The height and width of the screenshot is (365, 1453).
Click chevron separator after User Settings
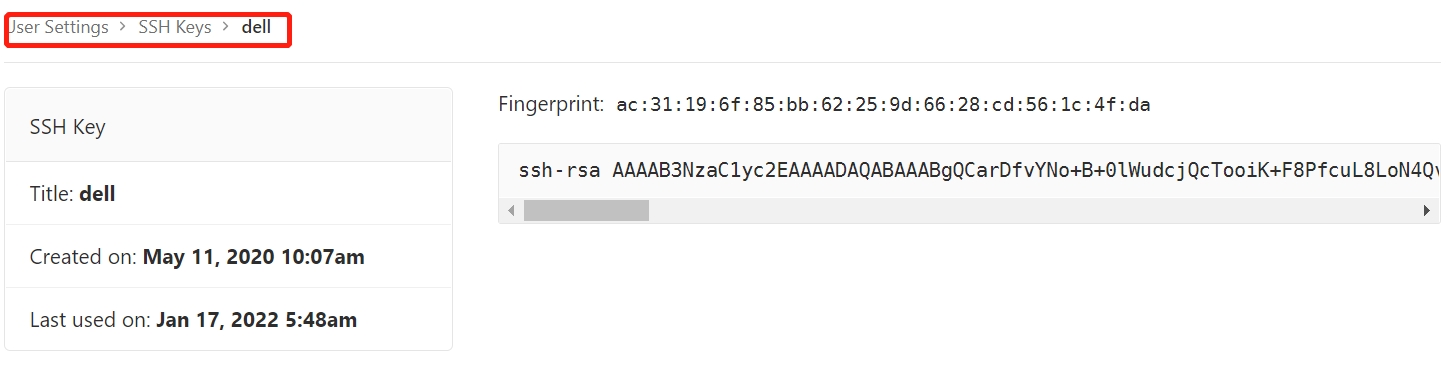[123, 28]
